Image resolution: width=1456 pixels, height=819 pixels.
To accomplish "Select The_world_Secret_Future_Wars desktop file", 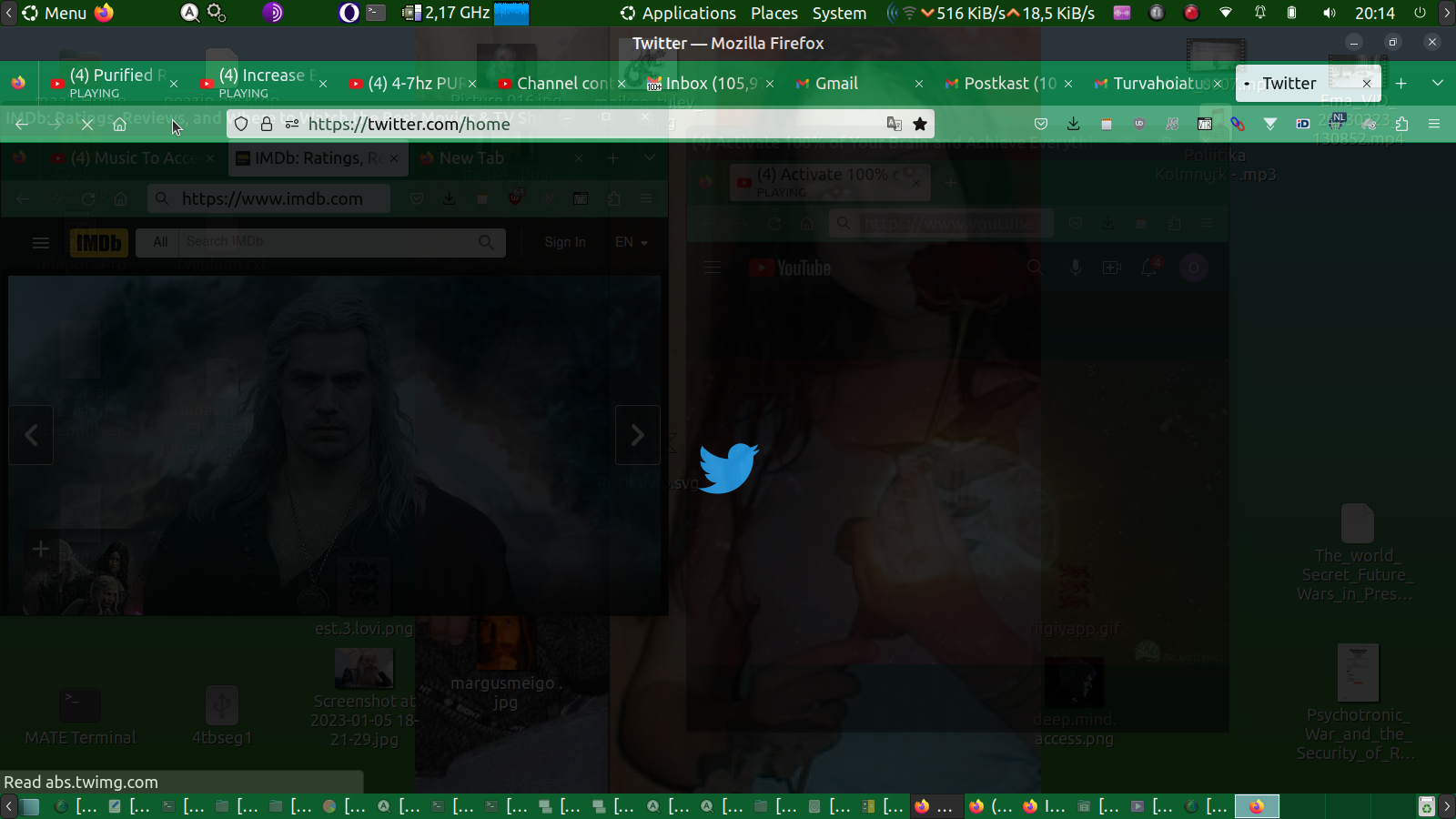I will 1356,553.
